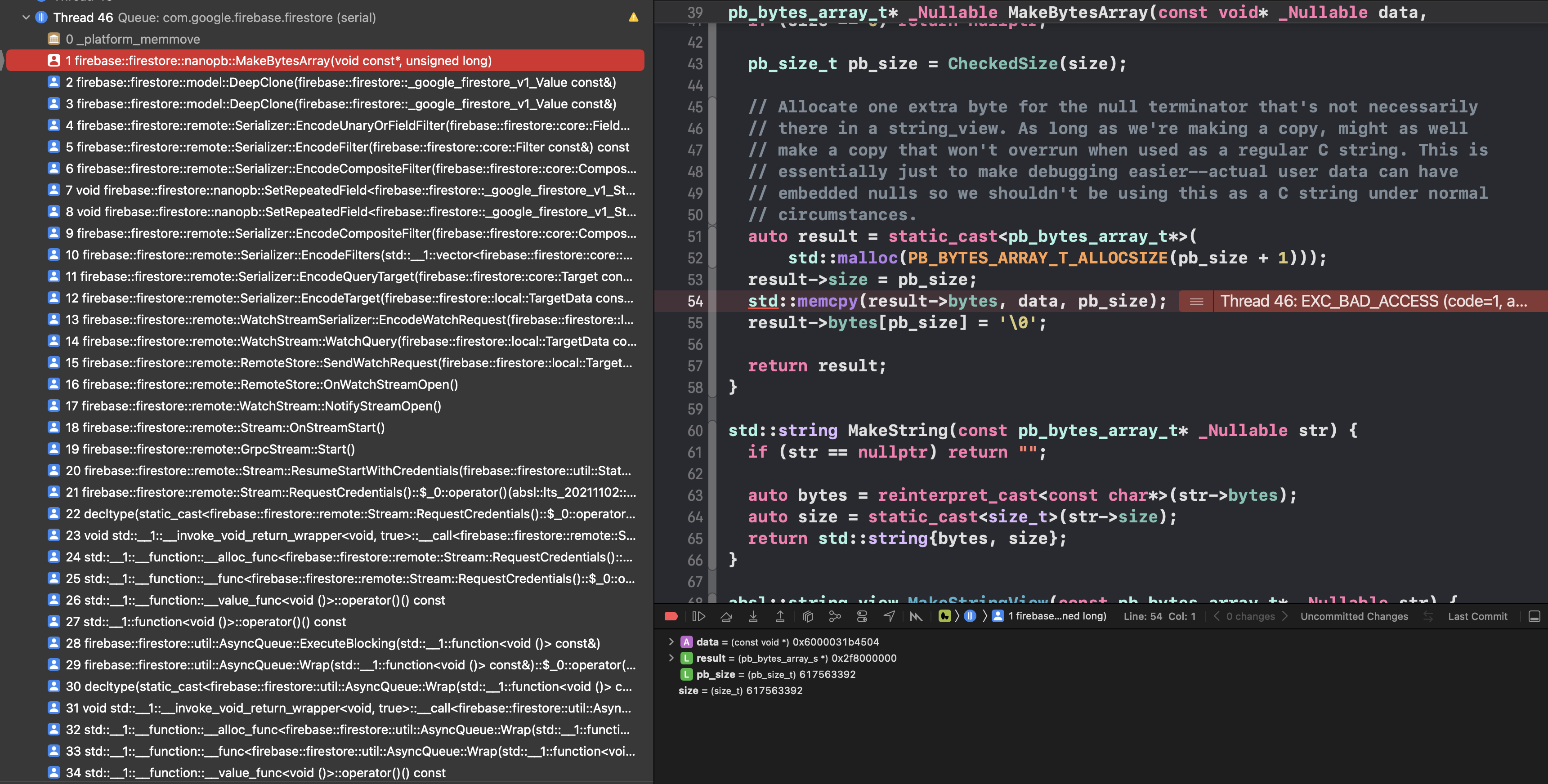Toggle the debug console pane button

pos(1534,616)
